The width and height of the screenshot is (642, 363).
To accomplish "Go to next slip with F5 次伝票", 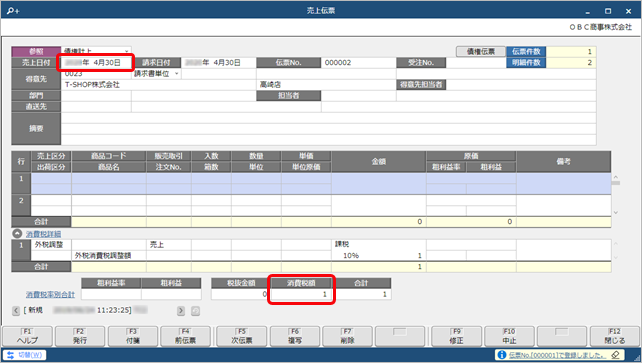I will pyautogui.click(x=242, y=336).
